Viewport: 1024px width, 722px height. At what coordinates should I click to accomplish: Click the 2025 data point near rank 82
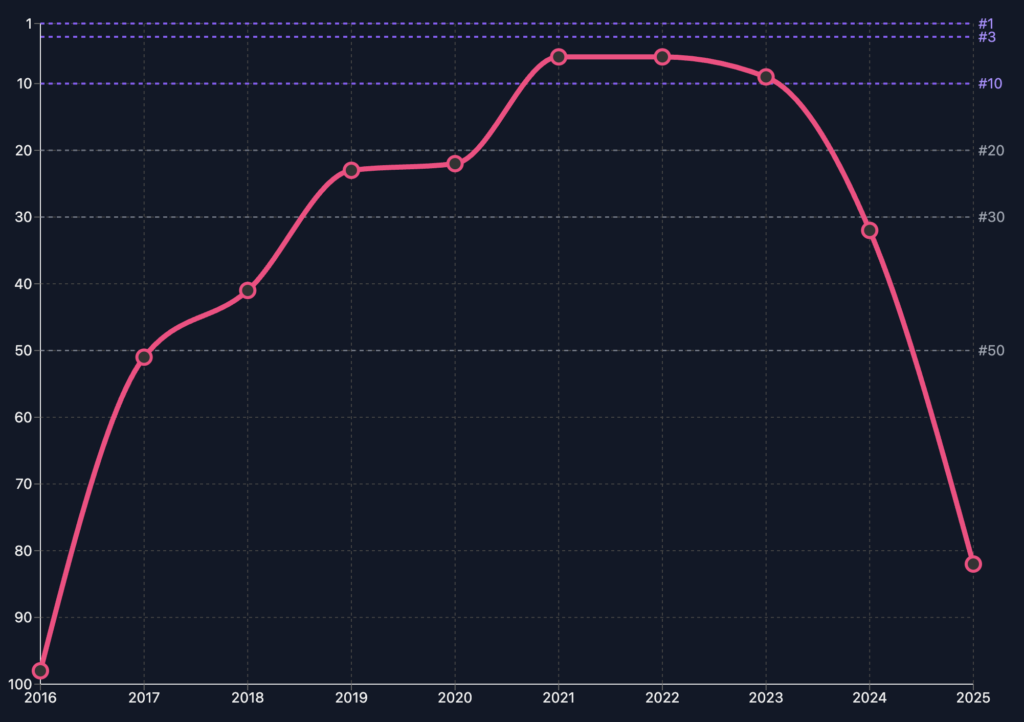[x=973, y=564]
